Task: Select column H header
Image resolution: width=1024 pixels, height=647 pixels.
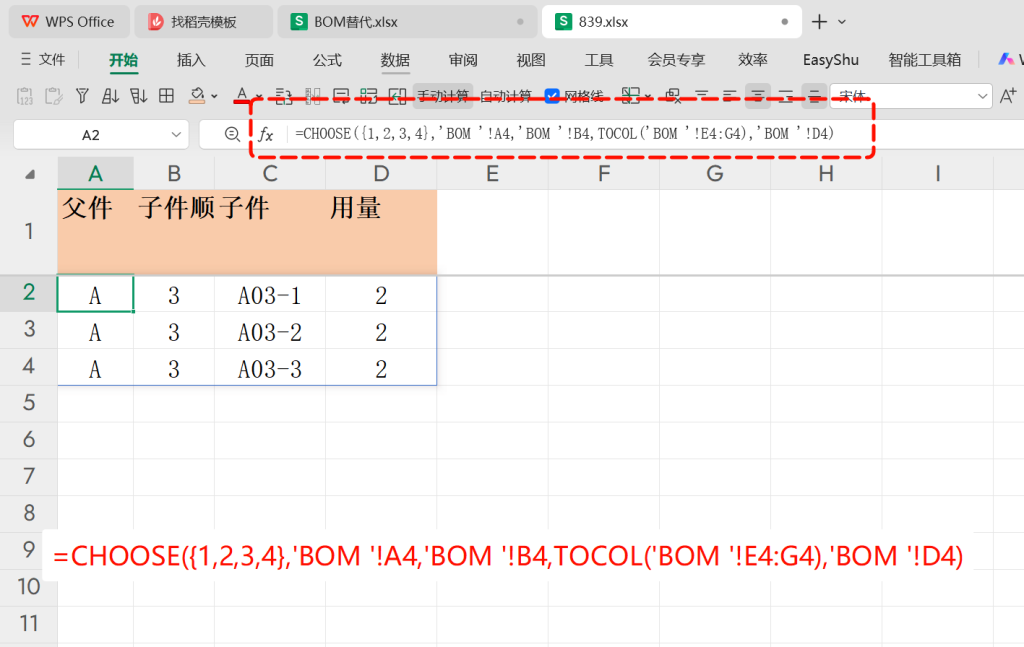Action: pyautogui.click(x=826, y=174)
